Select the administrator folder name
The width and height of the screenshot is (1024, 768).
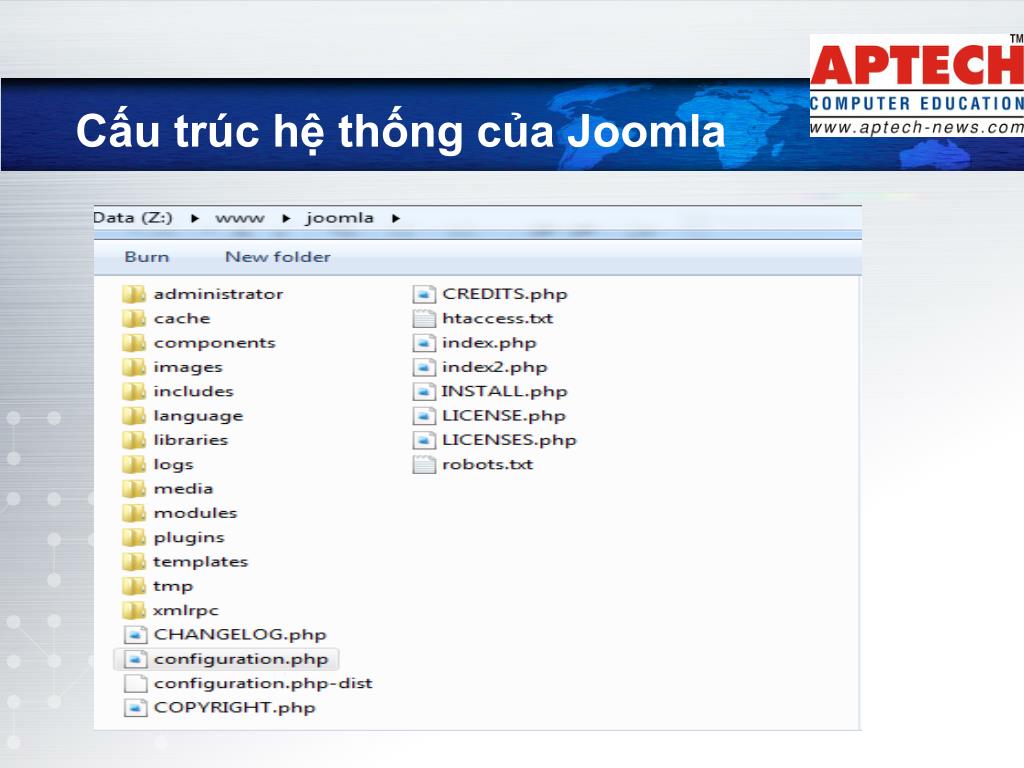(x=218, y=294)
